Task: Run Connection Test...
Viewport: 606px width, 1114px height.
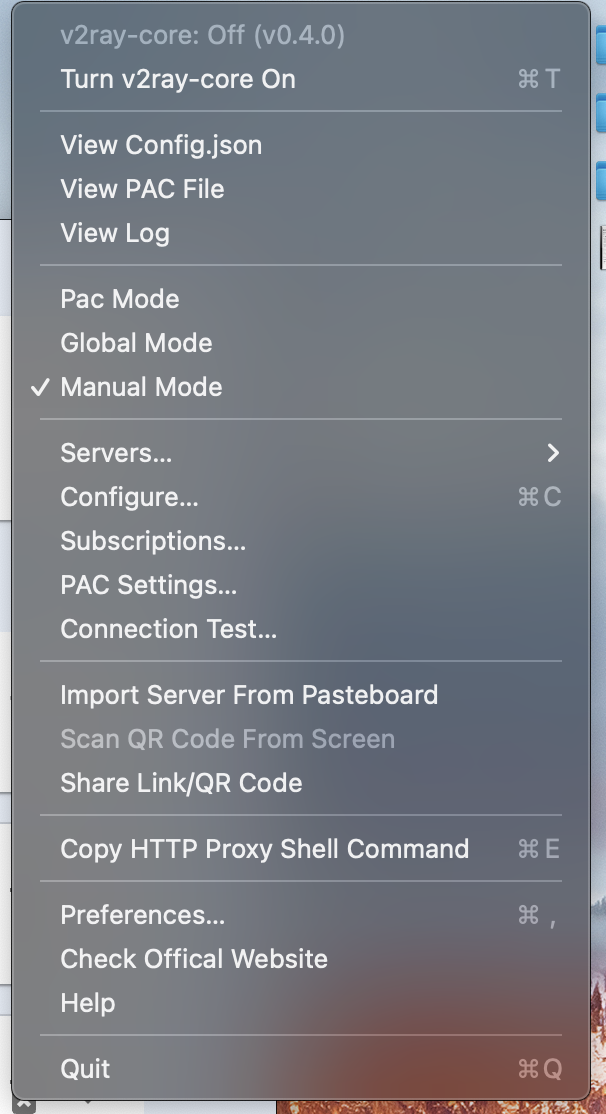Action: [168, 629]
